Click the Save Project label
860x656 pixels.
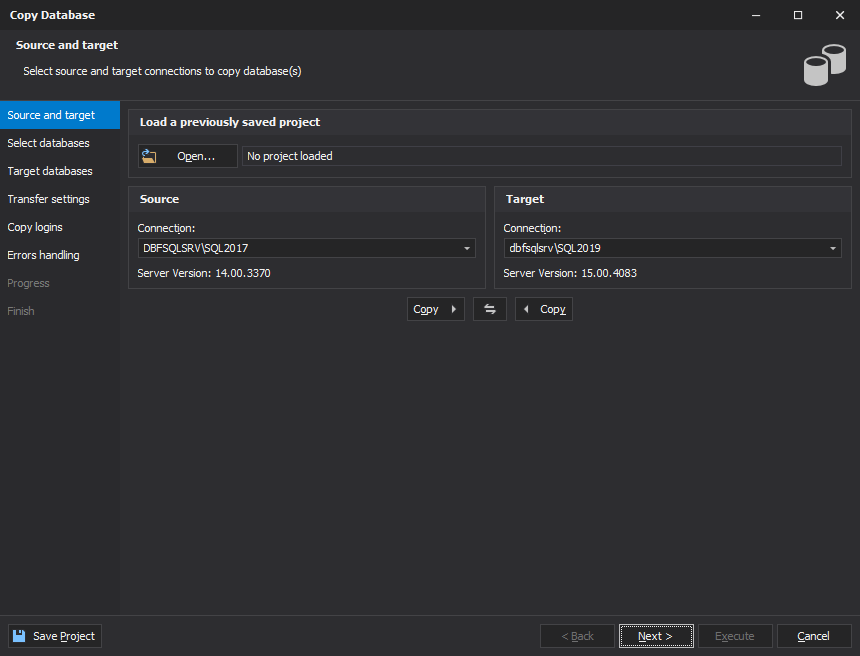click(64, 636)
